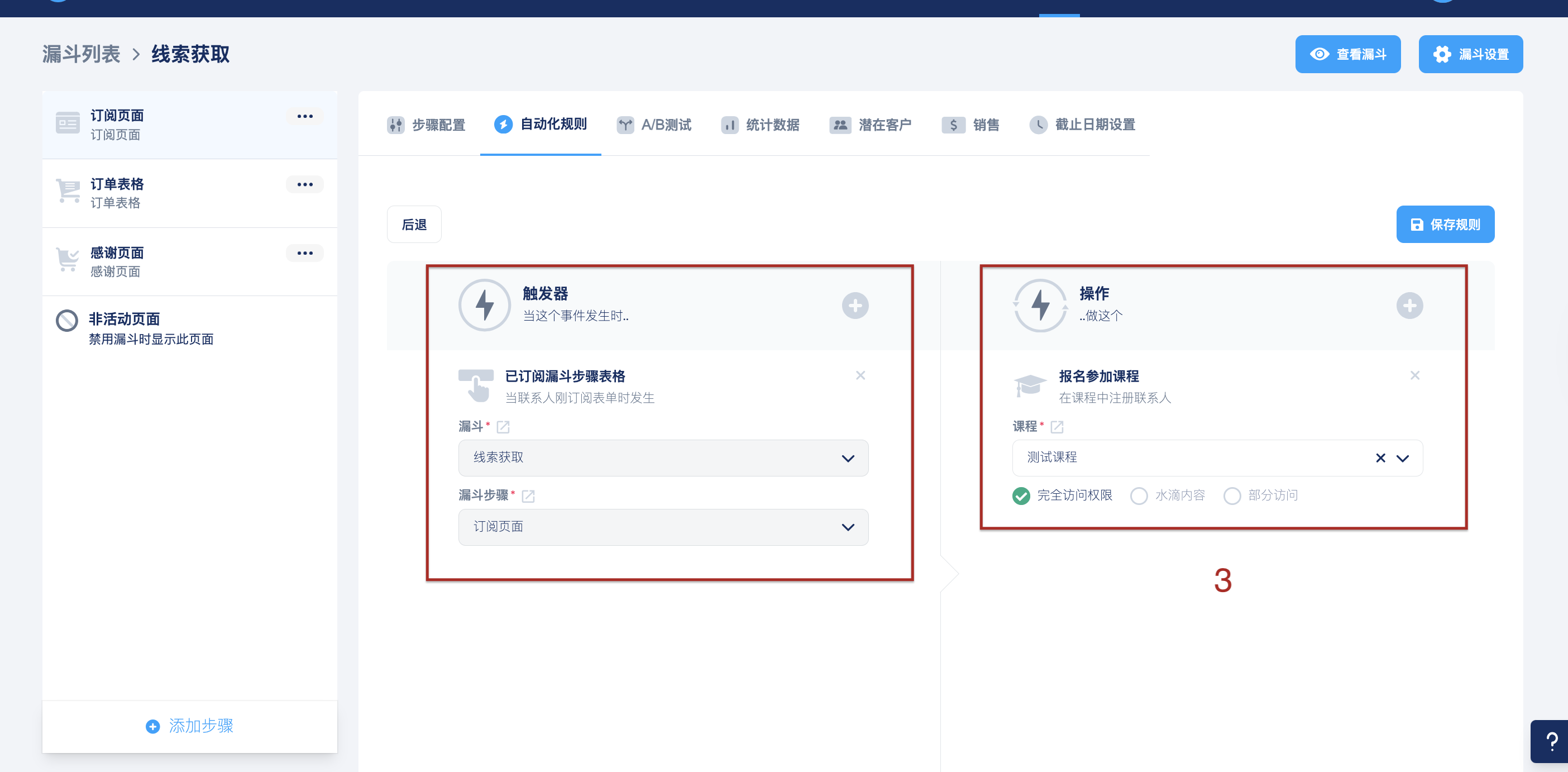Click the plus icon beside 添加步骤
Image resolution: width=1568 pixels, height=772 pixels.
tap(153, 726)
